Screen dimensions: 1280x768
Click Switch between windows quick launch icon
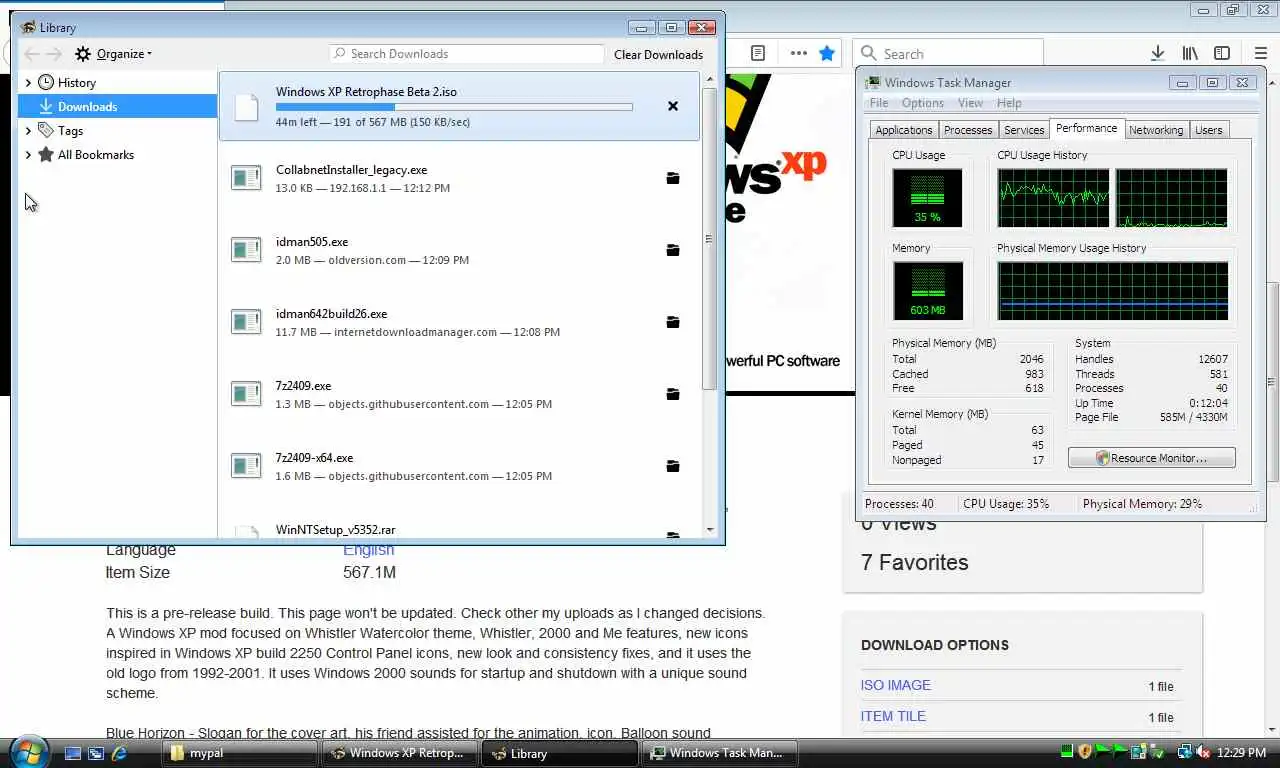click(96, 753)
